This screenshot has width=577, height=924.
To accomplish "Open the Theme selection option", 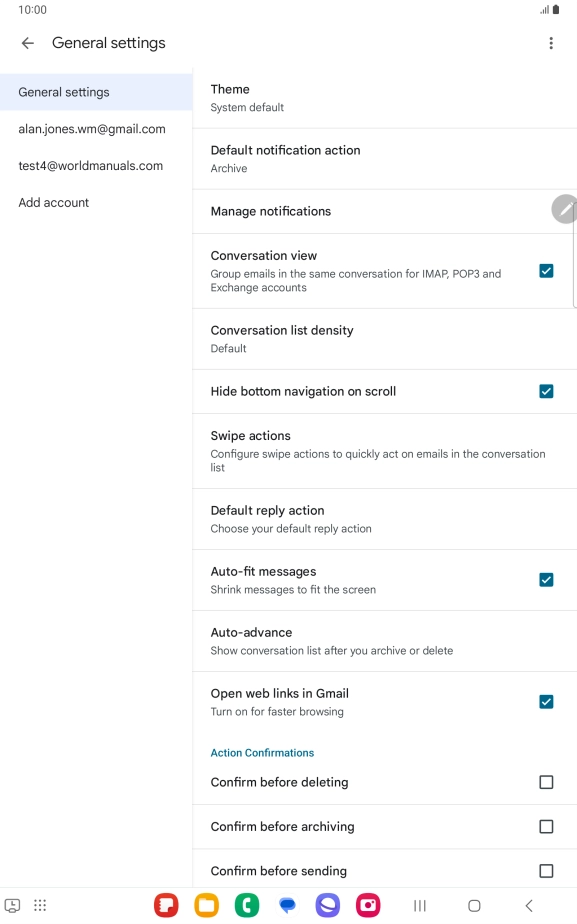I will tap(384, 98).
